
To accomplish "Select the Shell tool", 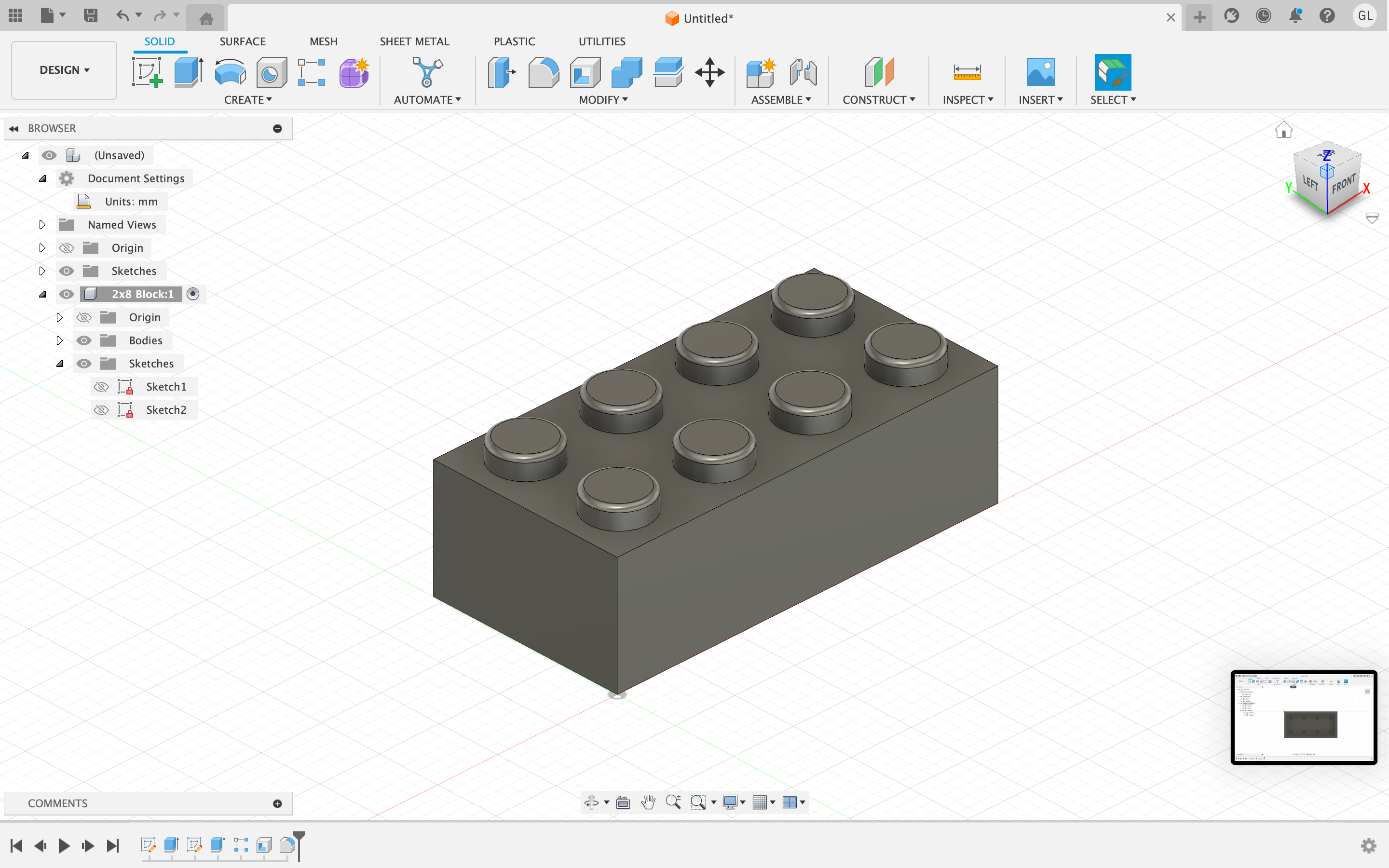I will (x=585, y=73).
